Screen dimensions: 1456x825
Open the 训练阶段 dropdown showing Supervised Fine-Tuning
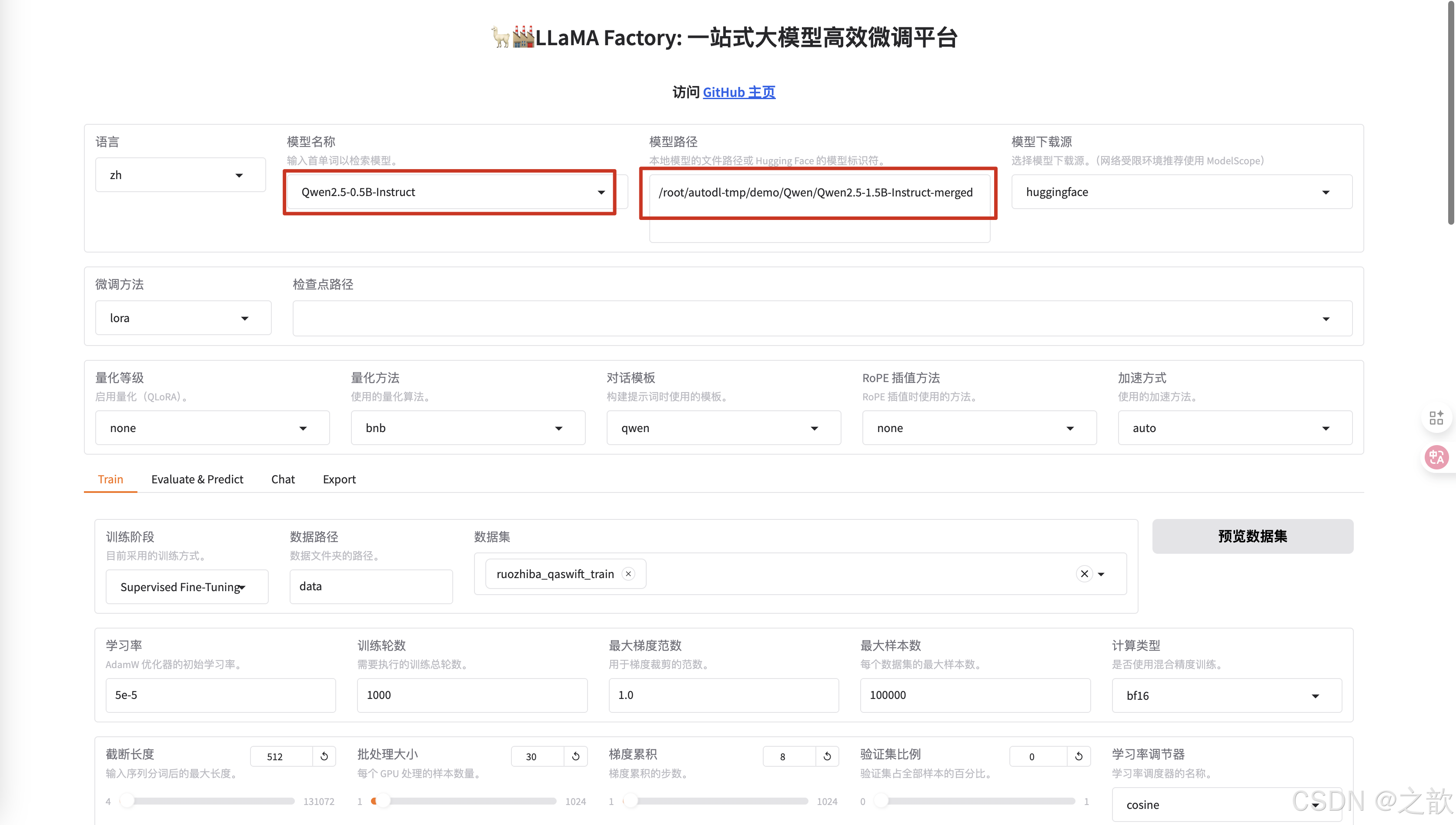187,586
